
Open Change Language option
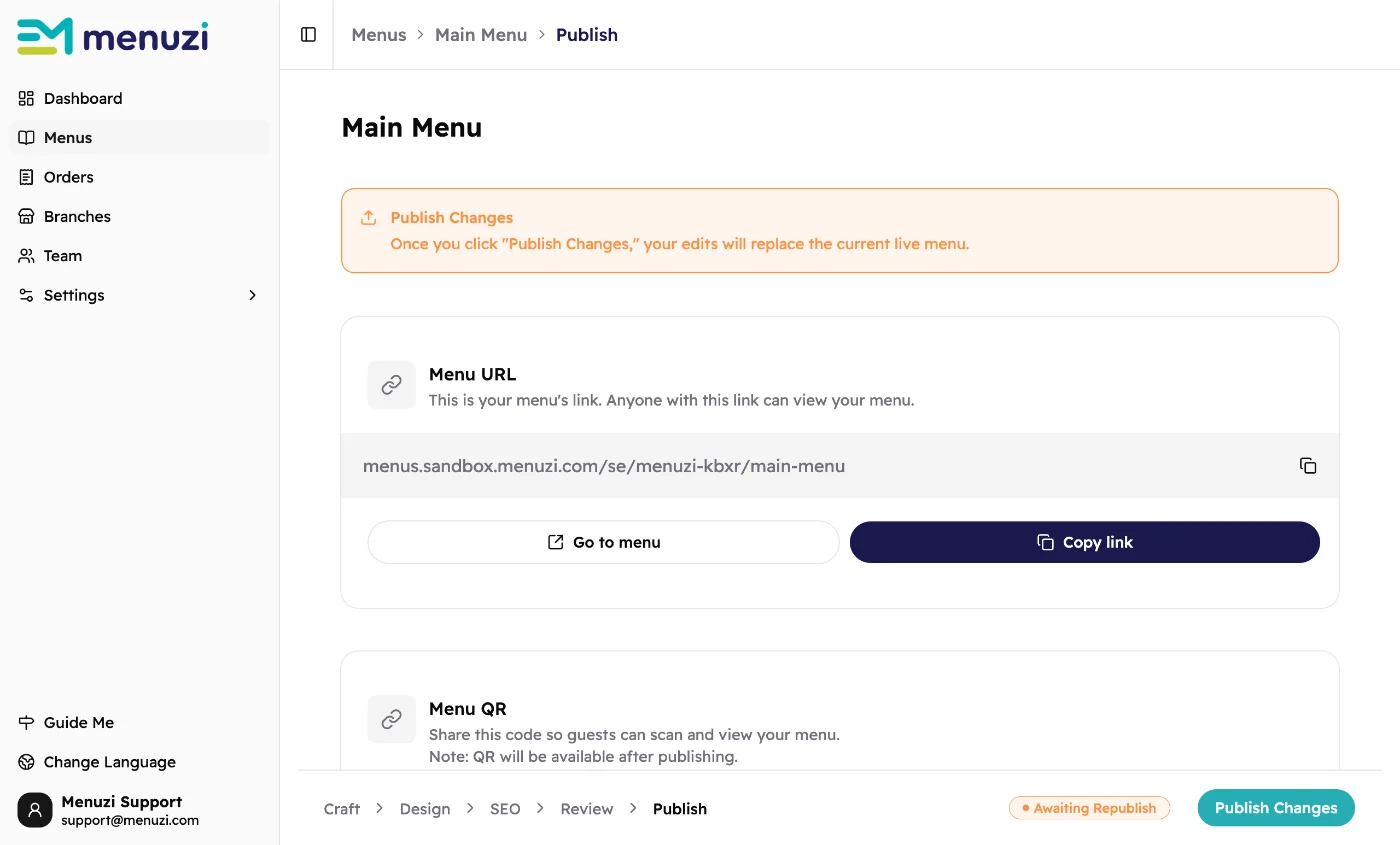(139, 762)
